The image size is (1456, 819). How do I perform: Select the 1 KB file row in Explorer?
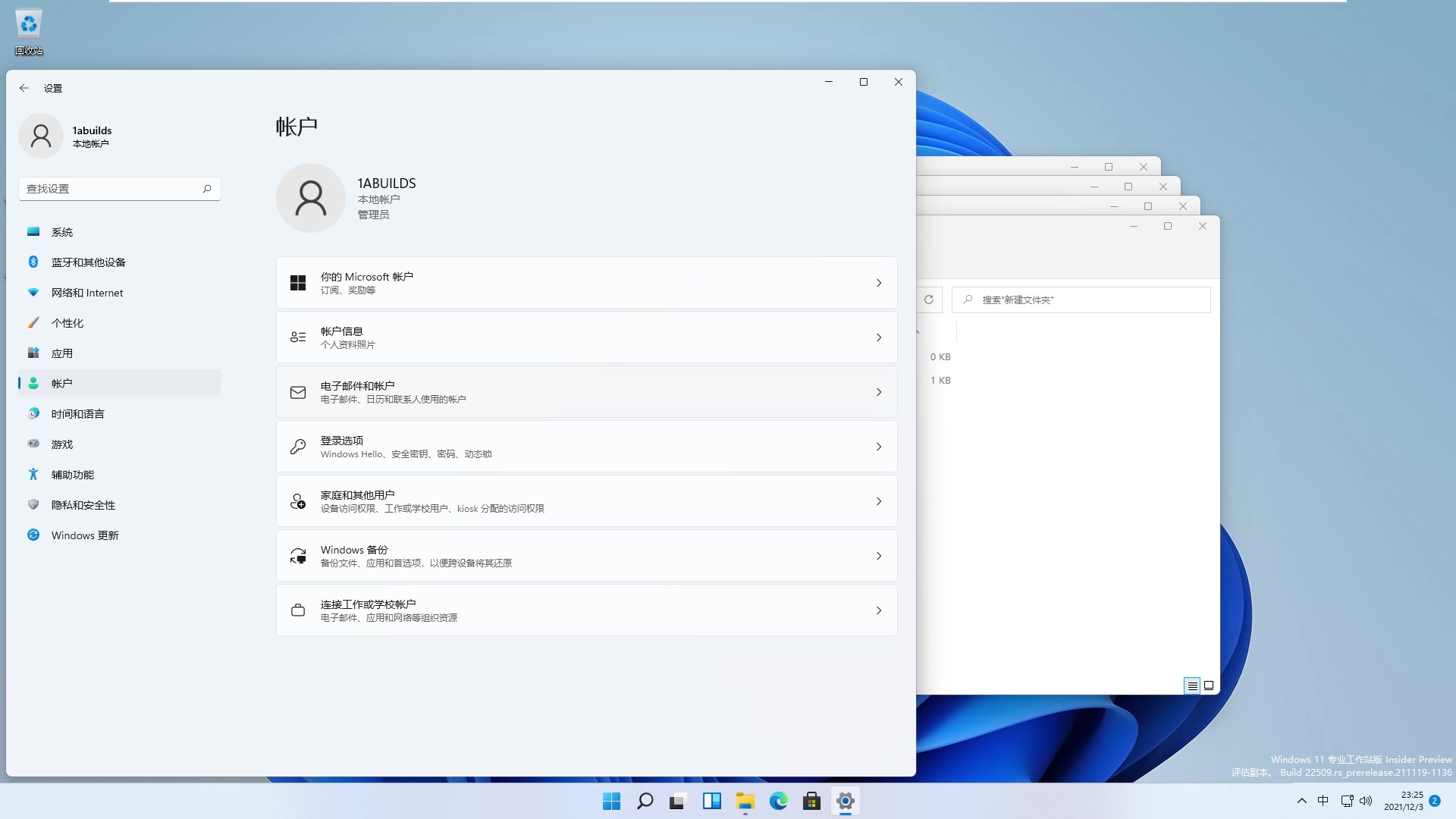coord(940,381)
